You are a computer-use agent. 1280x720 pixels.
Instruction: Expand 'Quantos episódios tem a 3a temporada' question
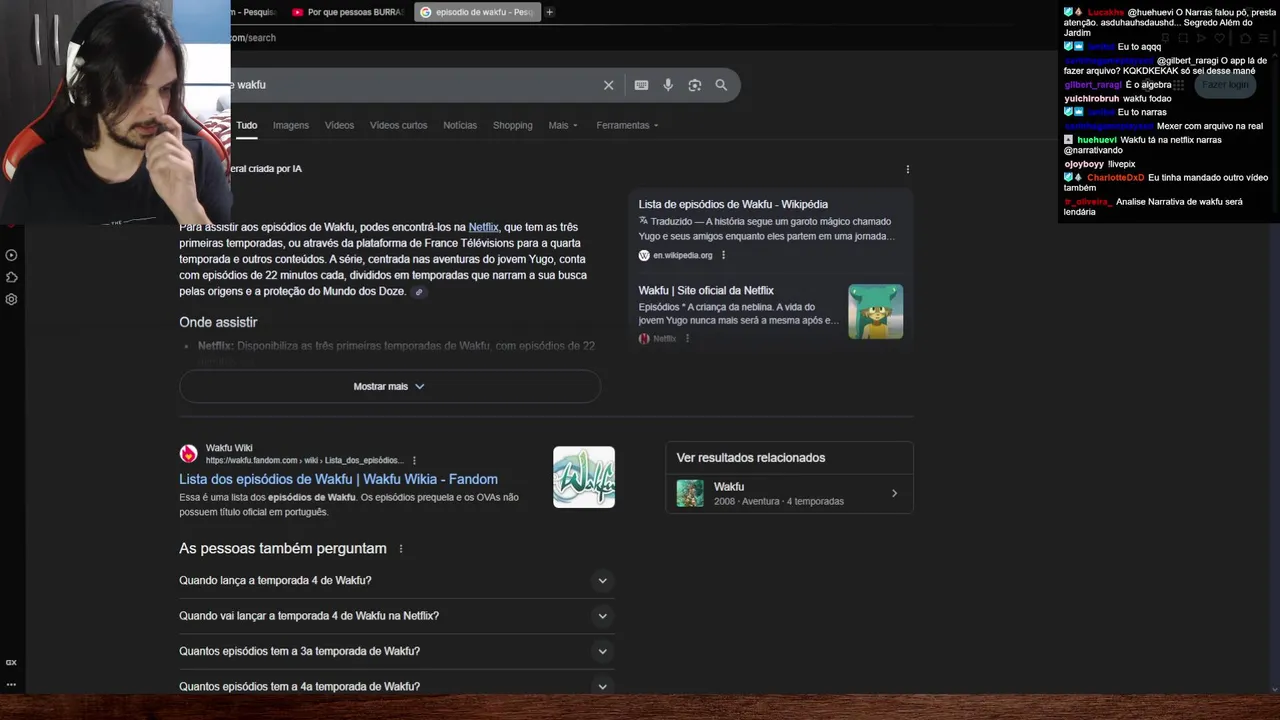pos(397,651)
